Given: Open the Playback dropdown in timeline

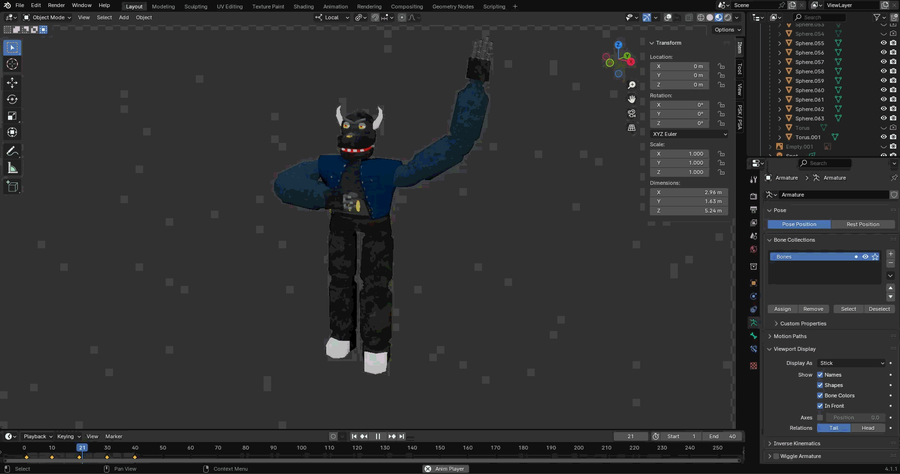Looking at the screenshot, I should (37, 437).
